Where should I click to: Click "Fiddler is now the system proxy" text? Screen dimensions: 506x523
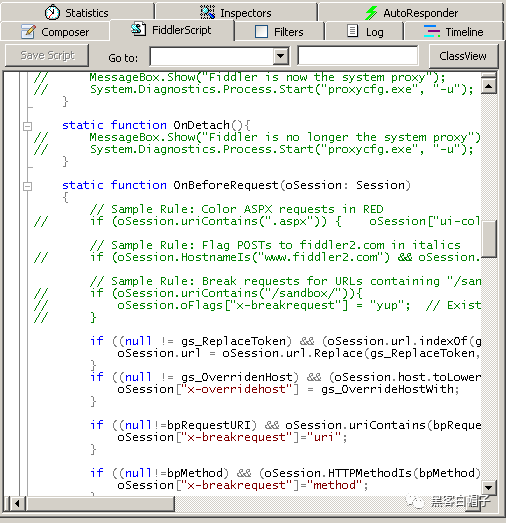318,77
